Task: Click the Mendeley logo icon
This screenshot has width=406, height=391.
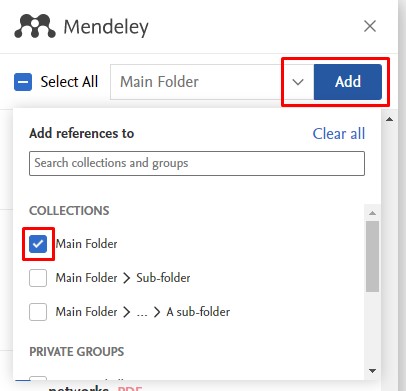Action: (35, 26)
